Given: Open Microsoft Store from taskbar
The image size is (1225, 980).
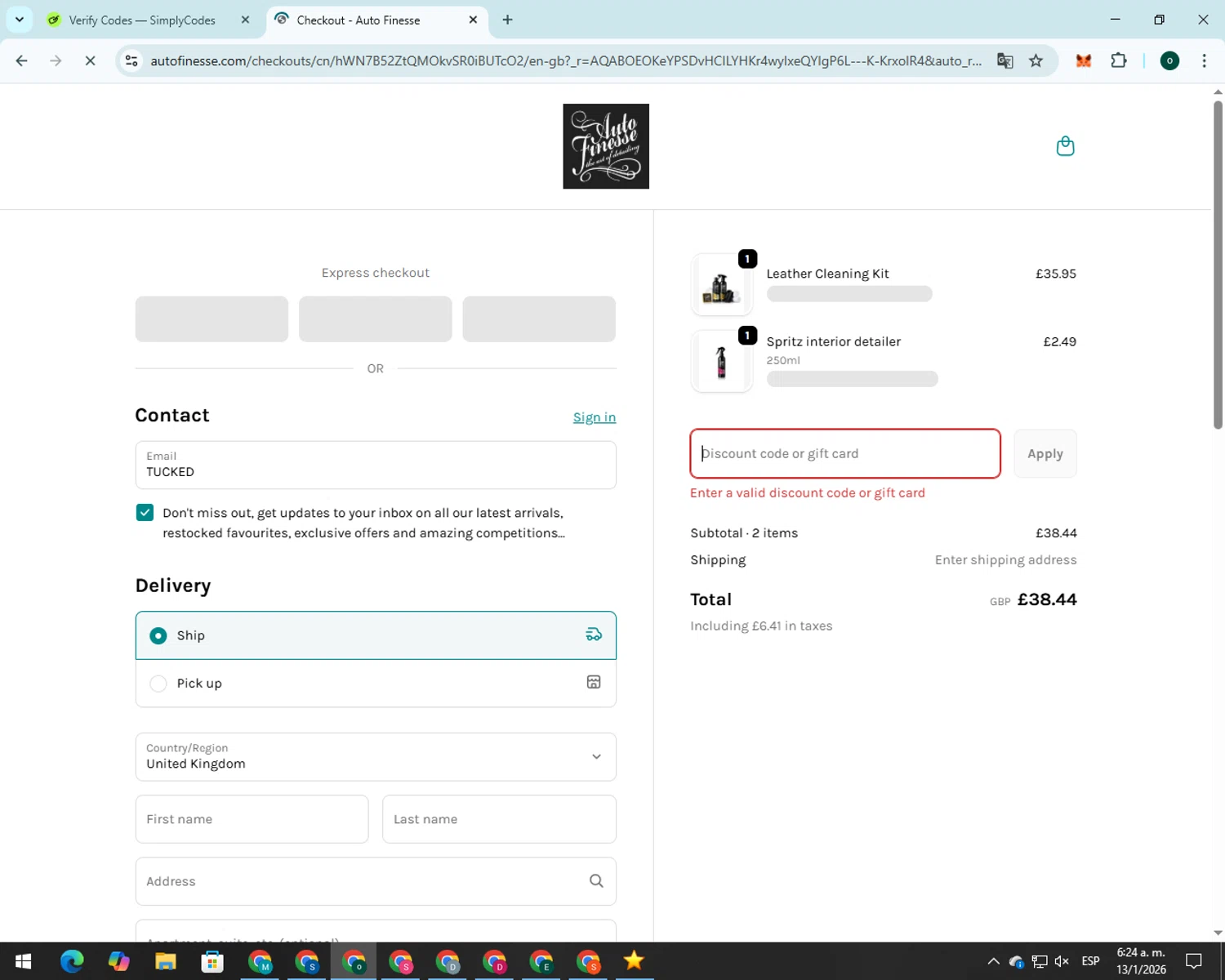Looking at the screenshot, I should [x=212, y=961].
